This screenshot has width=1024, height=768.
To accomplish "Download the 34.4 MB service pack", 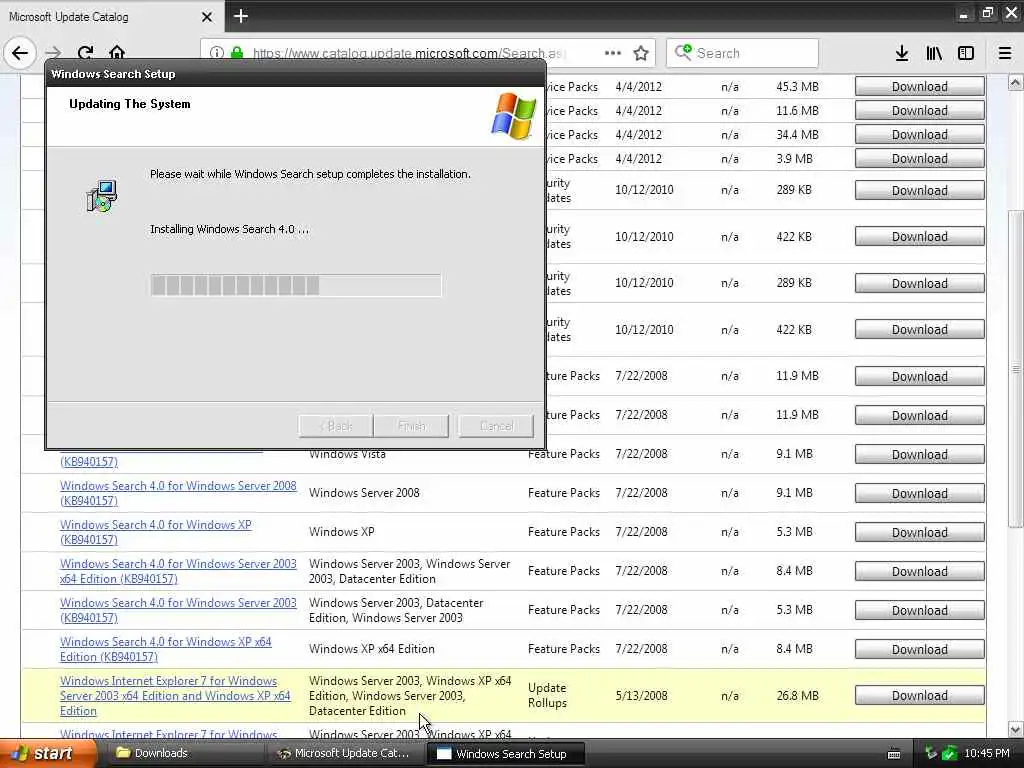I will pos(920,135).
